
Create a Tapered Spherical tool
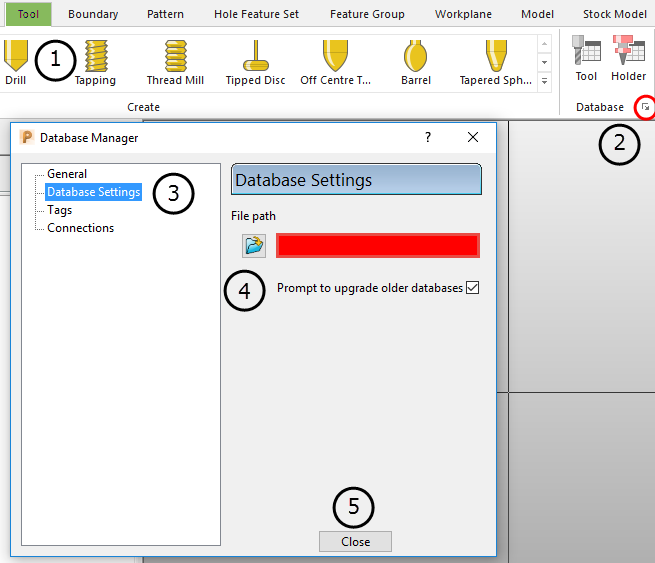pyautogui.click(x=496, y=62)
